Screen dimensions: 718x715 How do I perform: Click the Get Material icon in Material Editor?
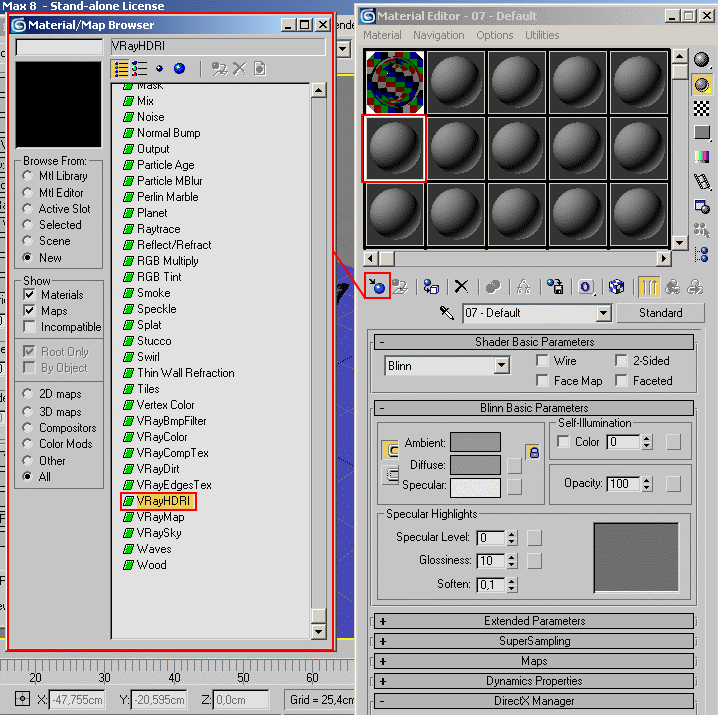pyautogui.click(x=378, y=286)
